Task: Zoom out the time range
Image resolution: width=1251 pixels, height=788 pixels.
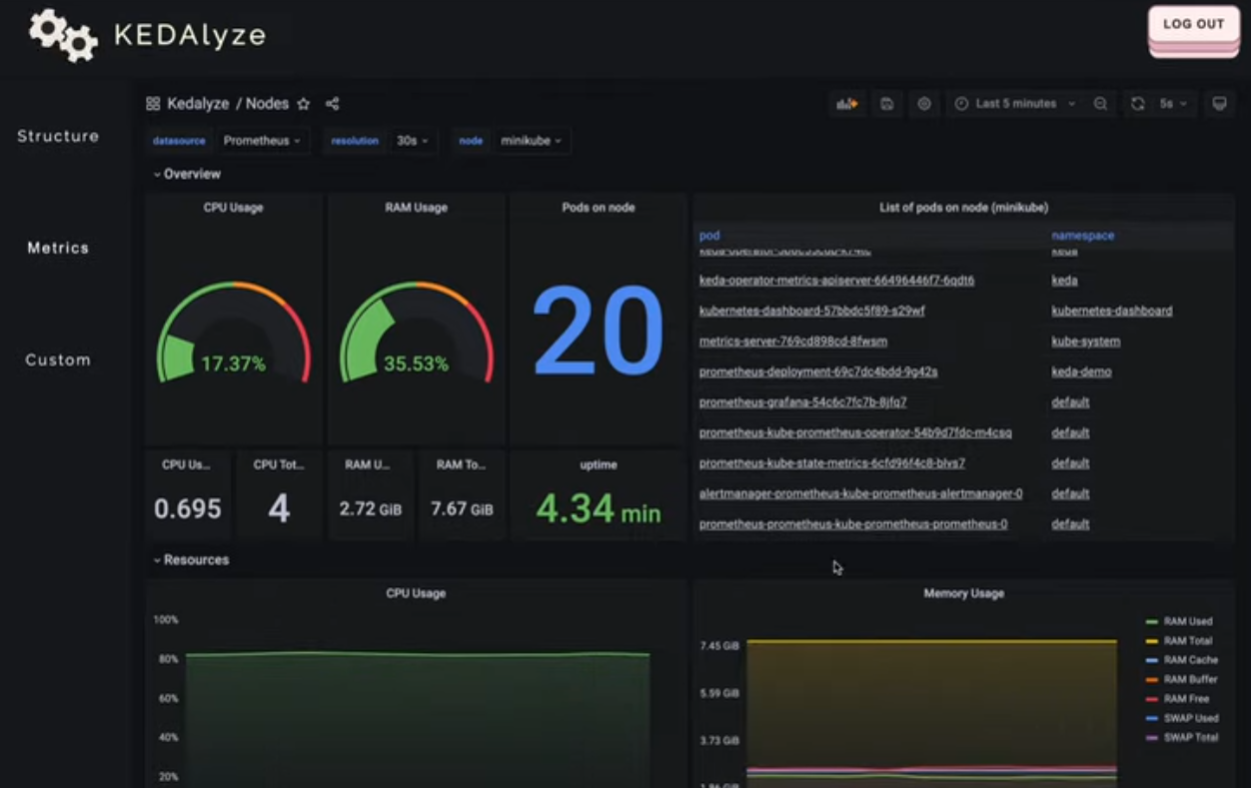Action: [x=1100, y=104]
